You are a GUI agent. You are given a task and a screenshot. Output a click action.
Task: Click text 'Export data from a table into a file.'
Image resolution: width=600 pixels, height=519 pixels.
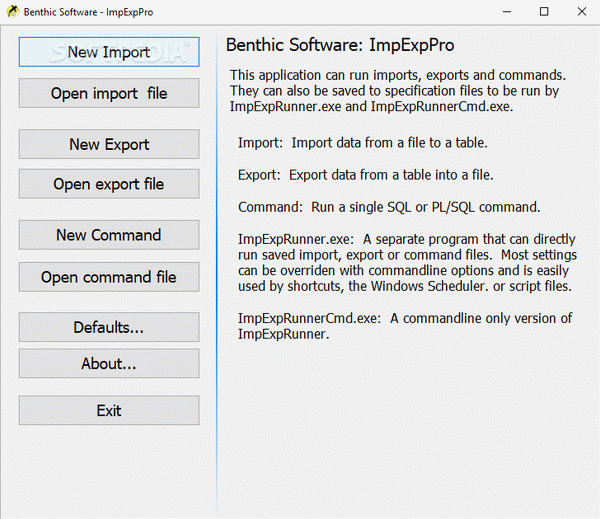391,175
